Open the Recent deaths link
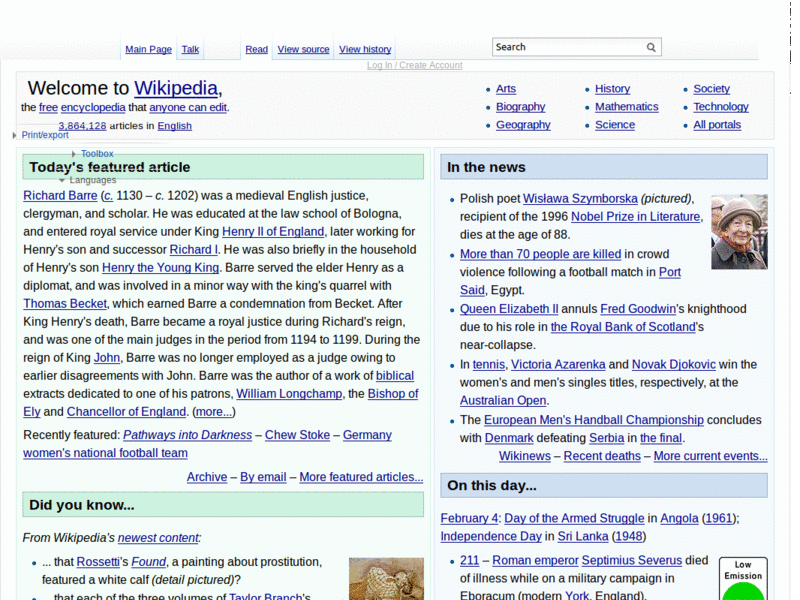The image size is (800, 600). (602, 457)
